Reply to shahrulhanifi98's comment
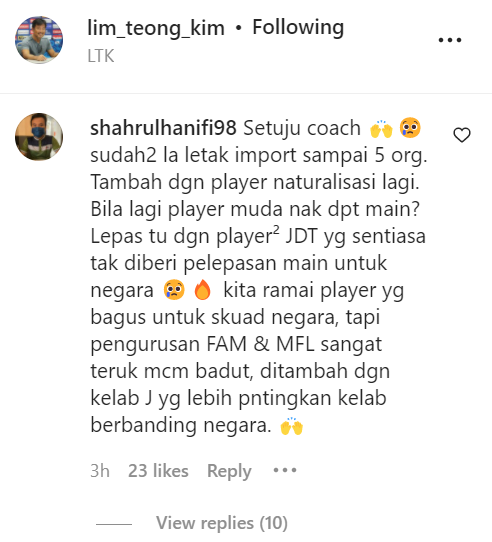 pos(229,471)
